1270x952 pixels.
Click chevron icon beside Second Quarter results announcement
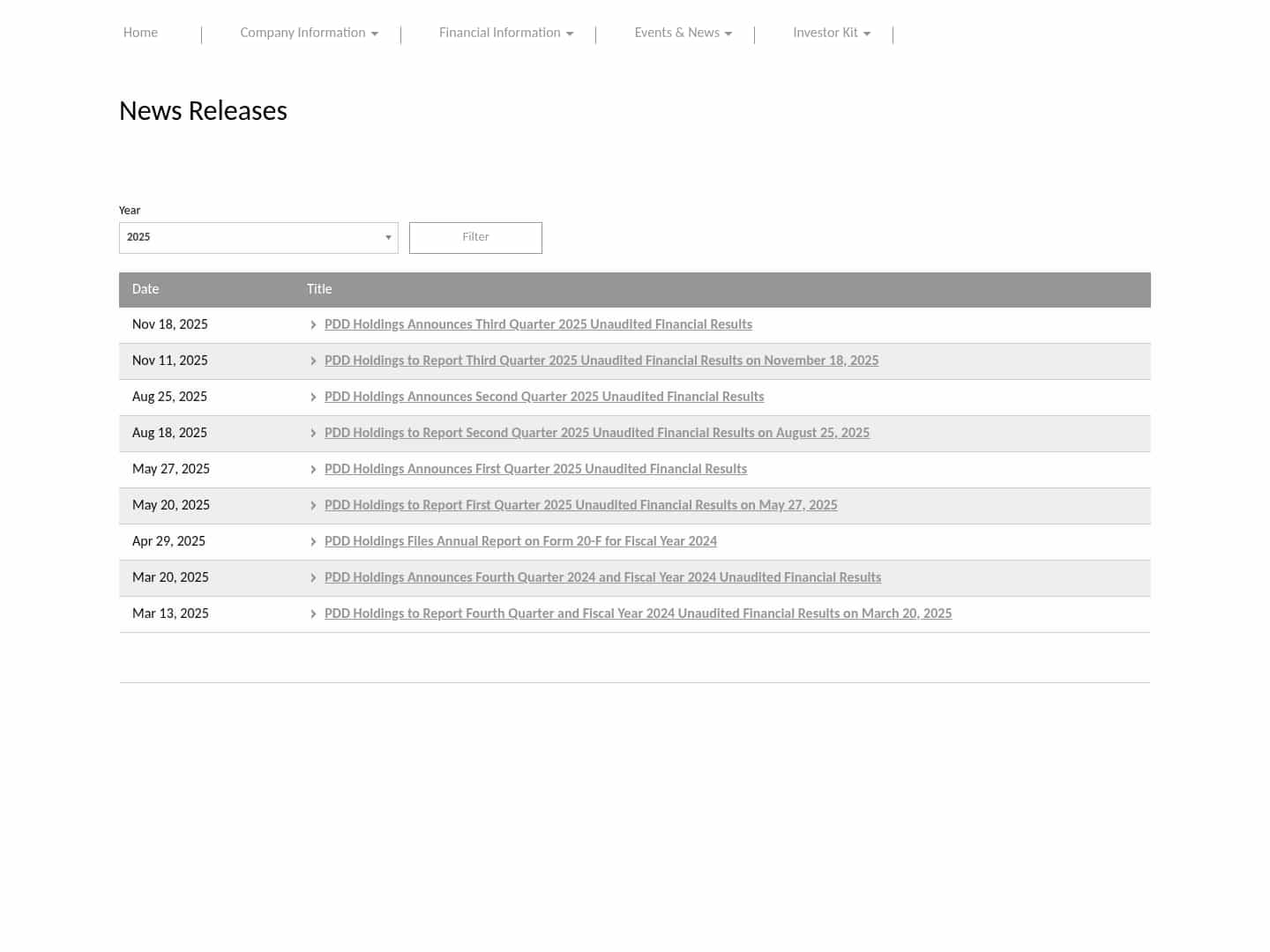(313, 398)
